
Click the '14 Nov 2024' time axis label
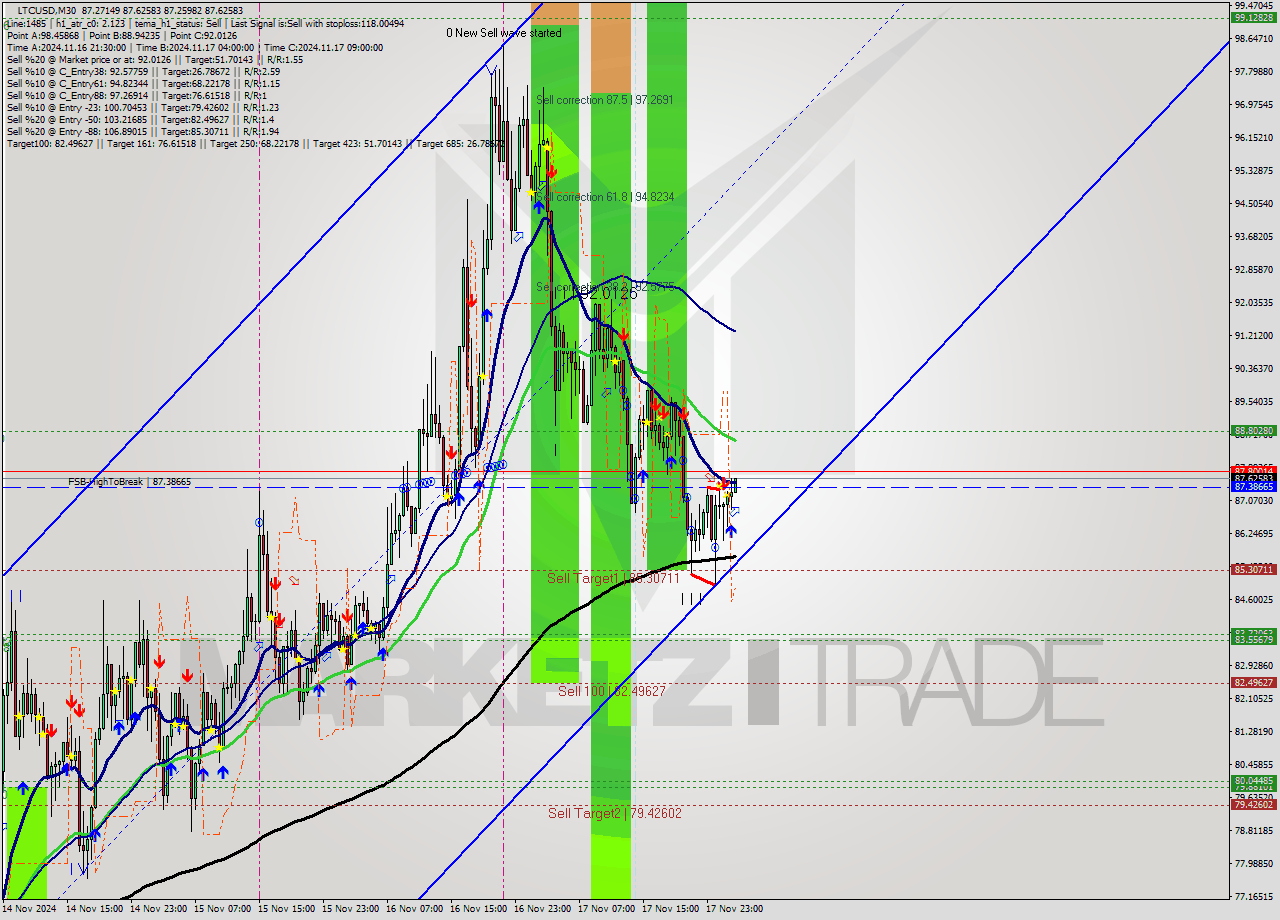[x=30, y=909]
